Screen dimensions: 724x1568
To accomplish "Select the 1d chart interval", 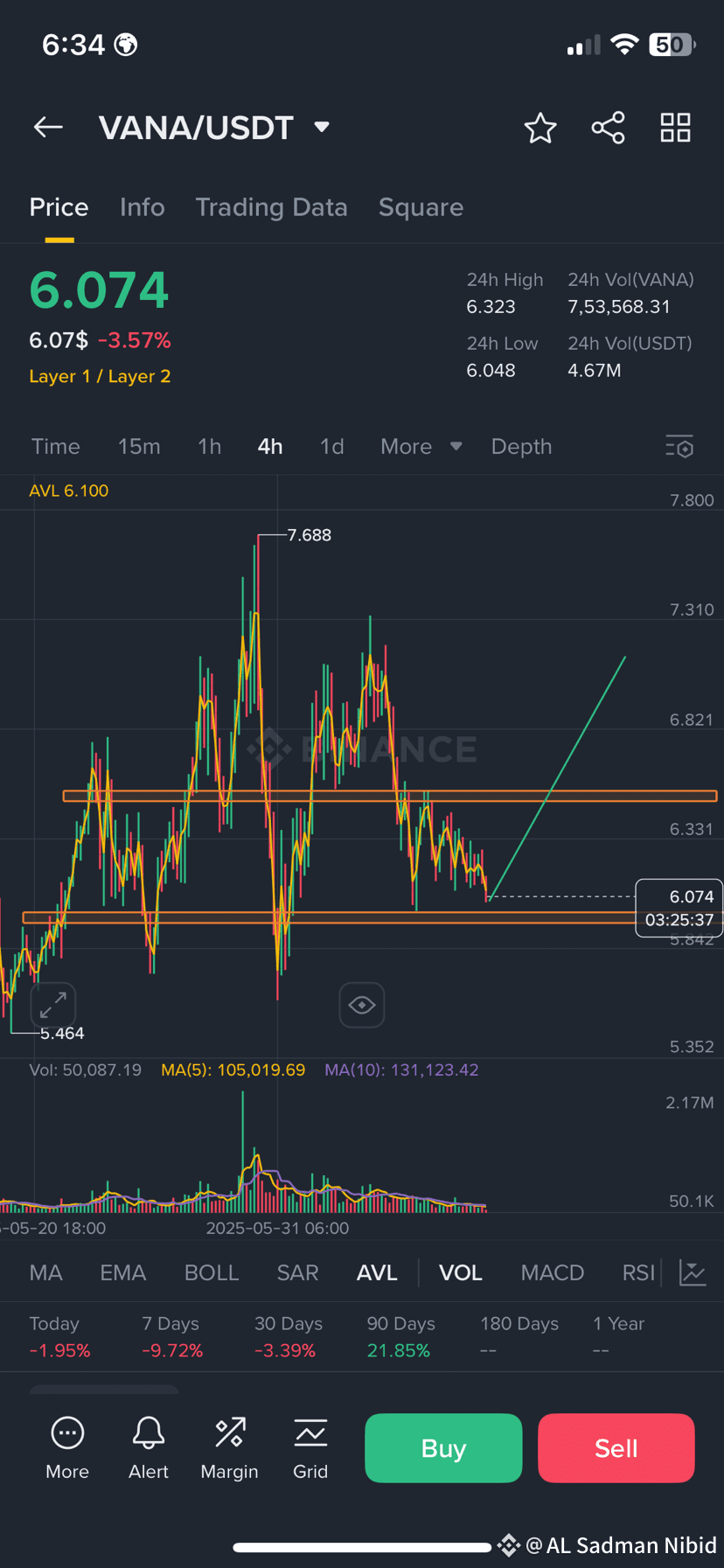I will click(331, 447).
